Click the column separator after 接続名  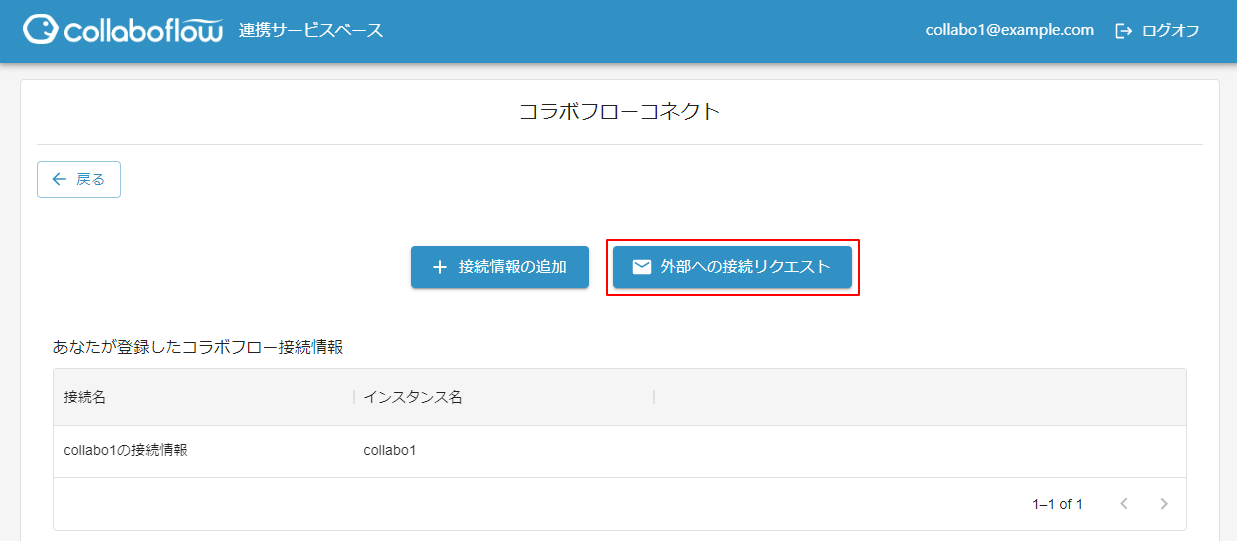tap(354, 397)
